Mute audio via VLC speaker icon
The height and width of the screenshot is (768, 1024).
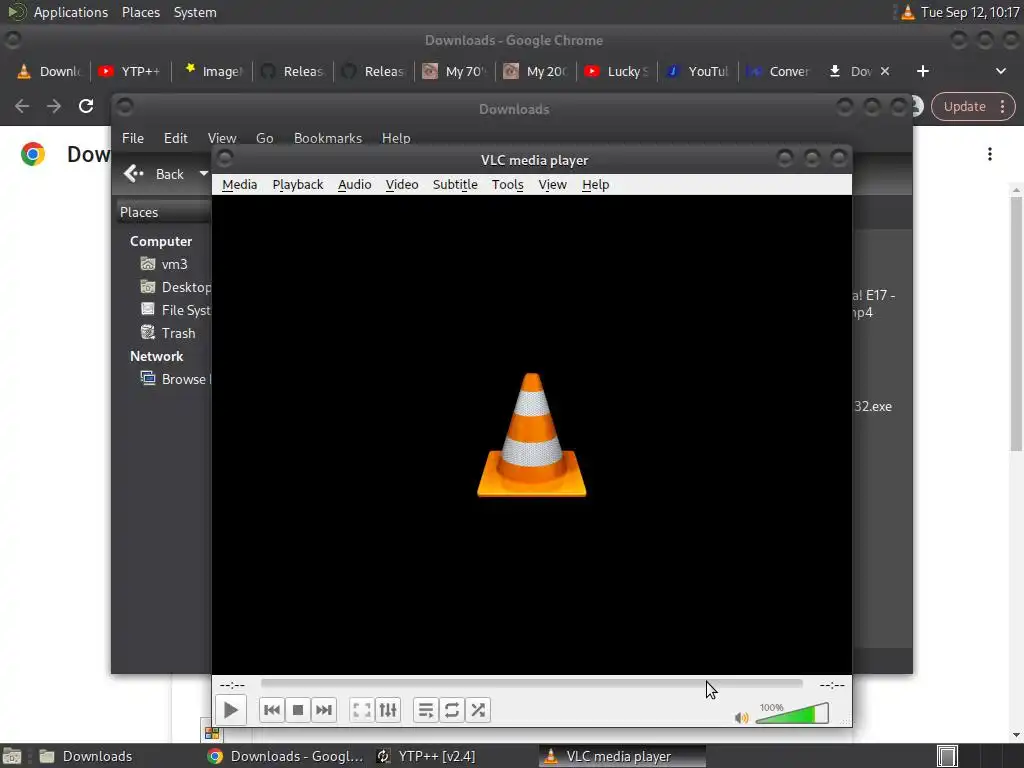point(741,718)
